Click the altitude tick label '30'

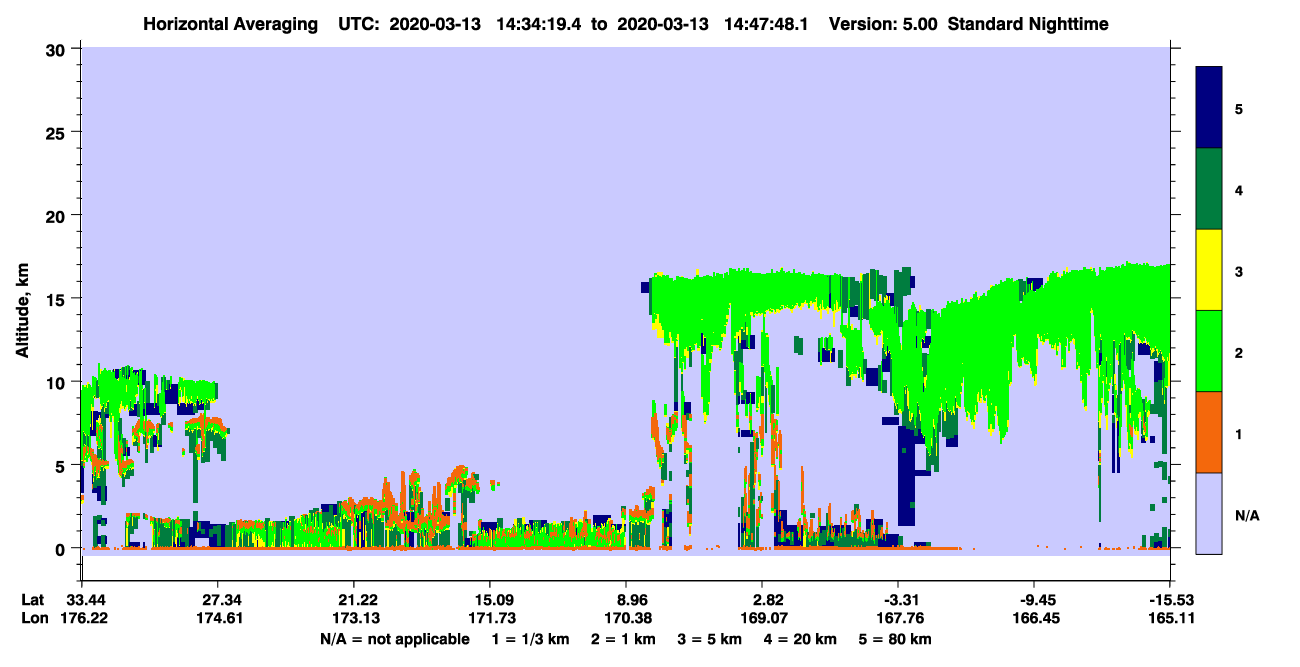click(x=58, y=49)
